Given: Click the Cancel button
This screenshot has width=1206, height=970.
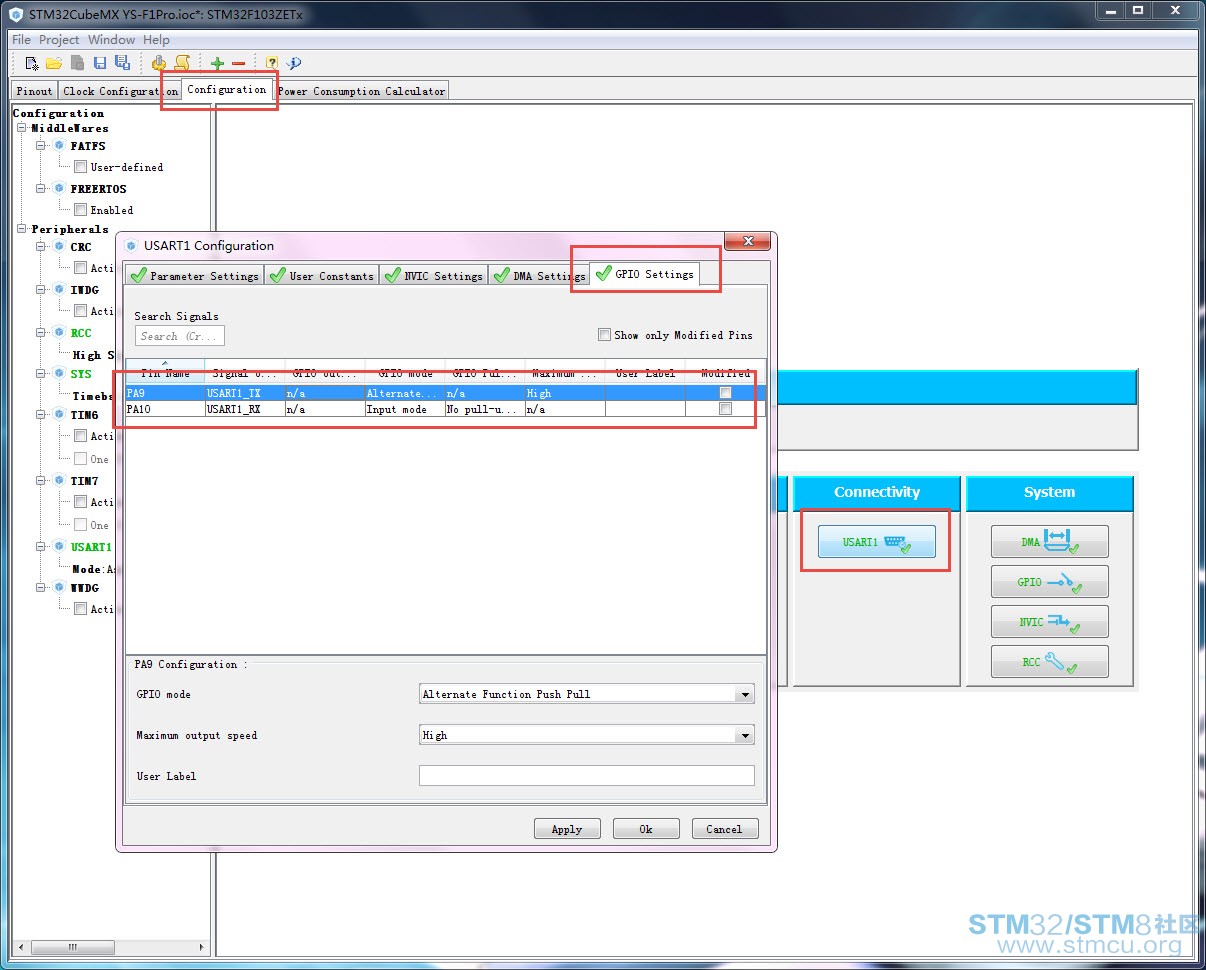Looking at the screenshot, I should pyautogui.click(x=724, y=829).
